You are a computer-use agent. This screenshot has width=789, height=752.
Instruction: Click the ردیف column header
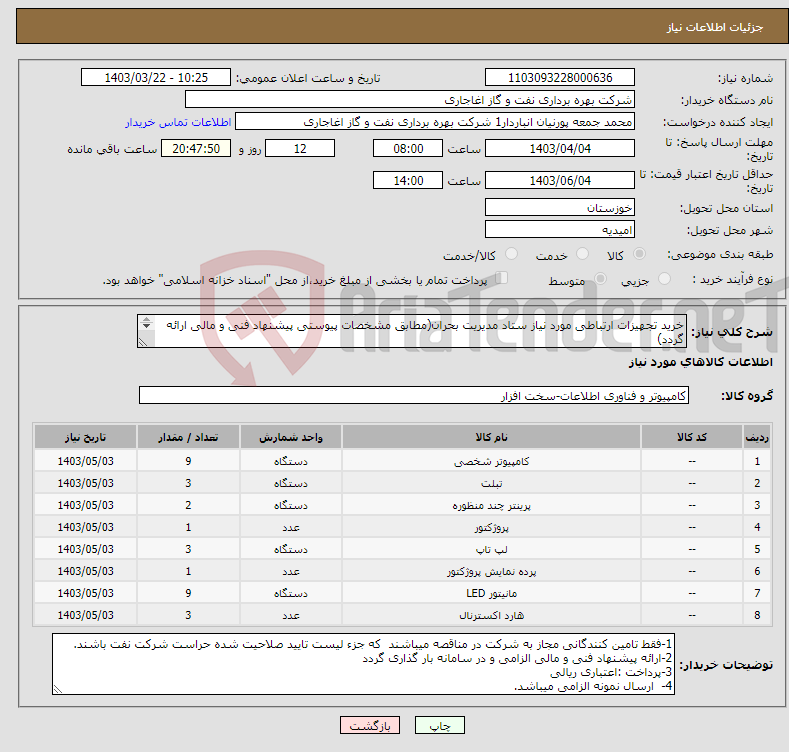(757, 437)
